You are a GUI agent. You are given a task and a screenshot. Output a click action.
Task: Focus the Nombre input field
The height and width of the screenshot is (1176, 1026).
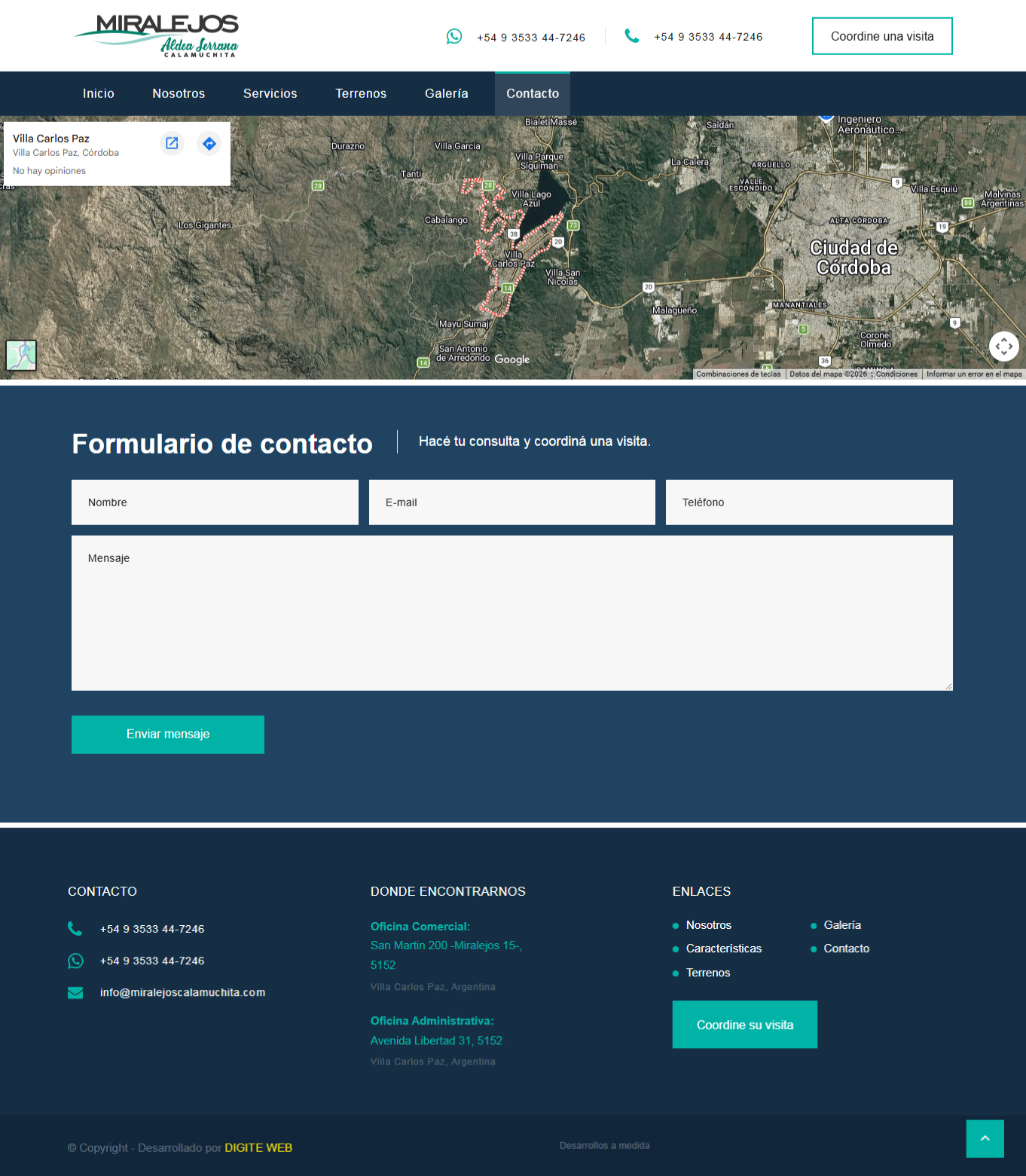coord(215,502)
